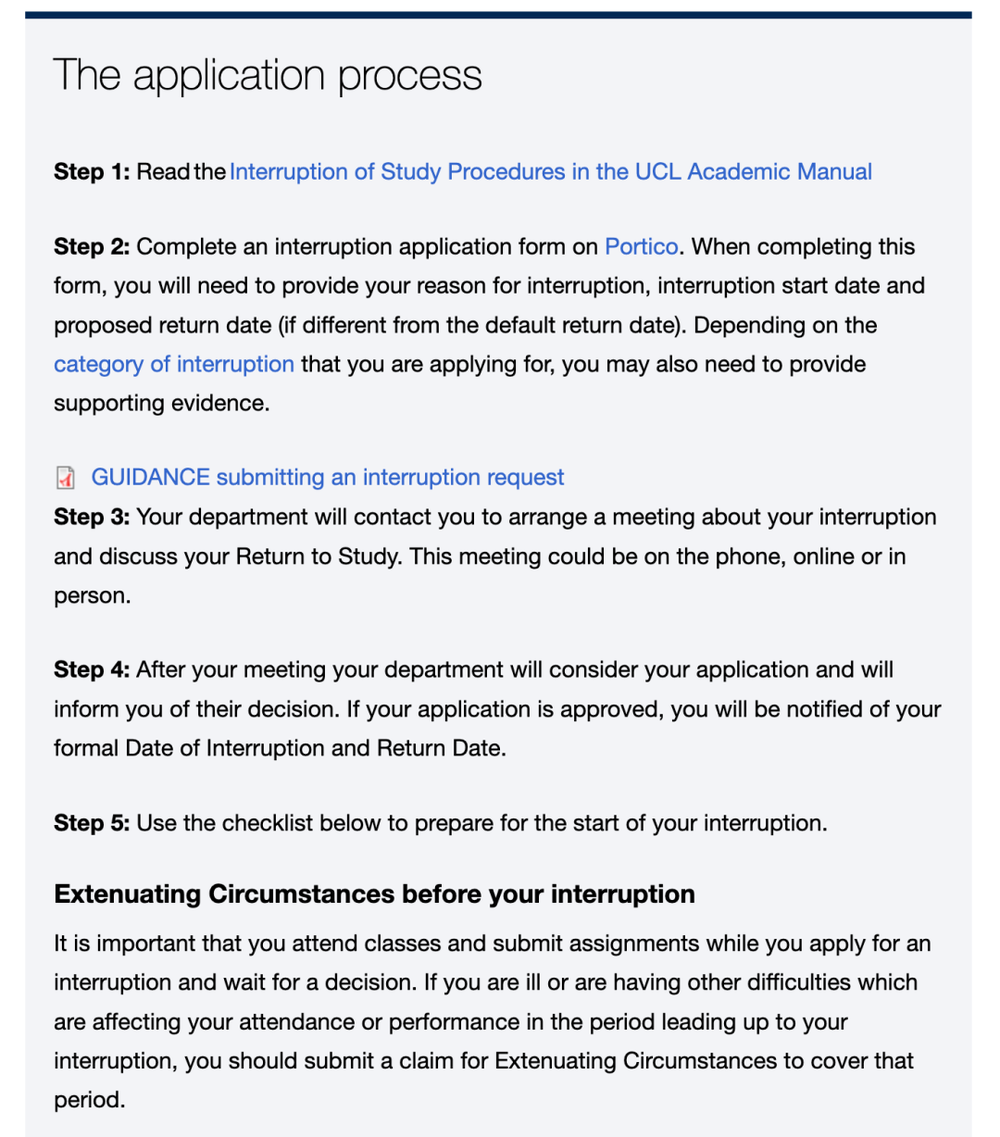
Task: Click the PDF icon beside GUIDANCE link
Action: [65, 478]
